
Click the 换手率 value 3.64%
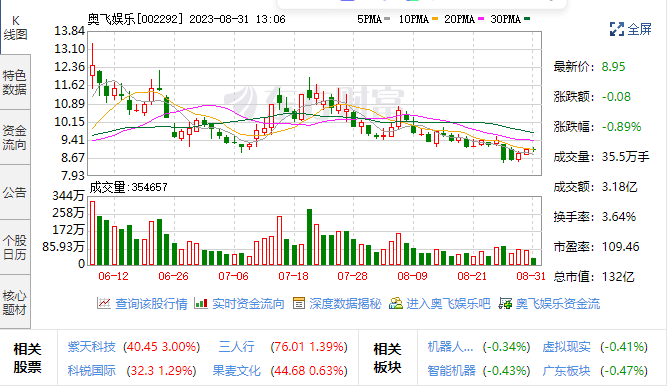[x=619, y=216]
